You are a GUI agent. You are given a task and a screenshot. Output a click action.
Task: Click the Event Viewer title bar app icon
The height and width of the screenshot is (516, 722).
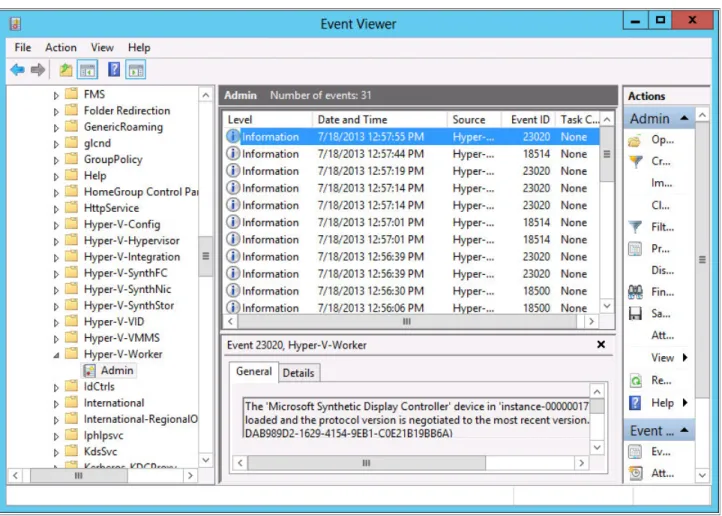click(x=15, y=23)
